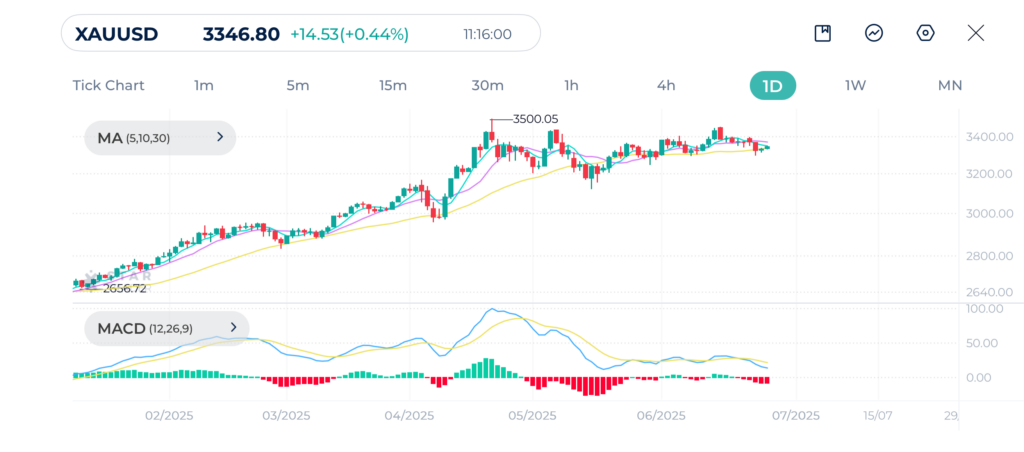The height and width of the screenshot is (452, 1024).
Task: Click the bookmark save icon
Action: pos(822,33)
